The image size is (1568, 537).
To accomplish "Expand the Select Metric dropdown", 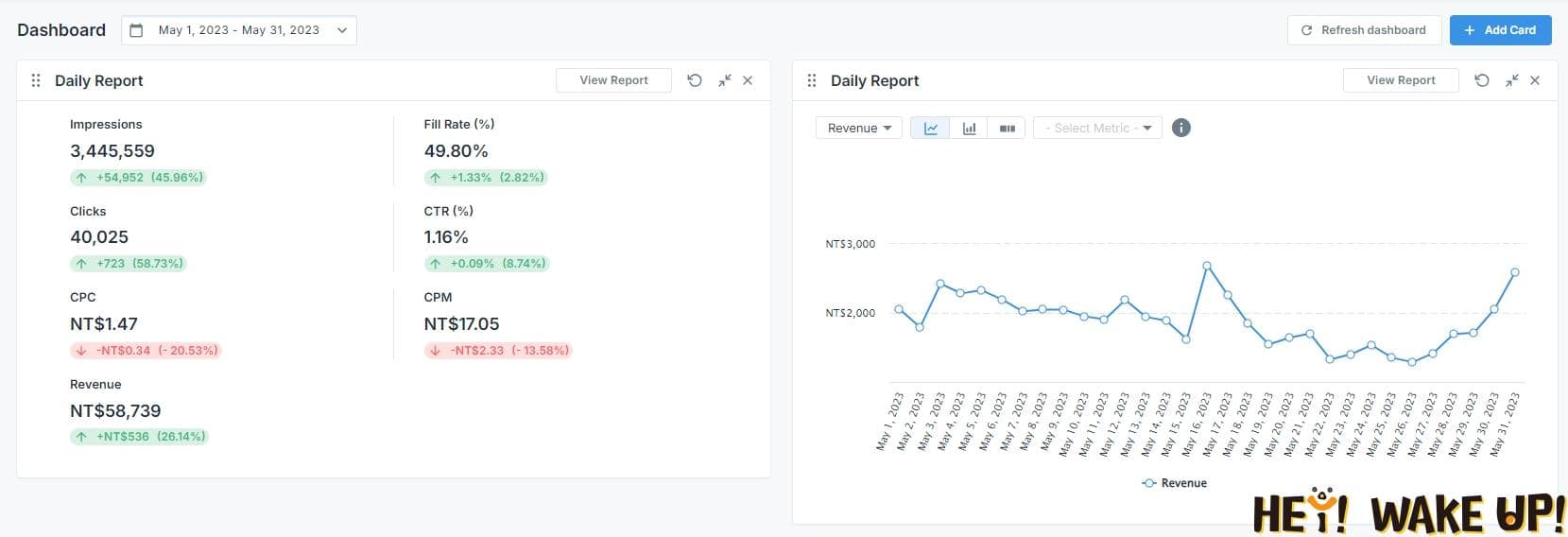I will (x=1097, y=128).
